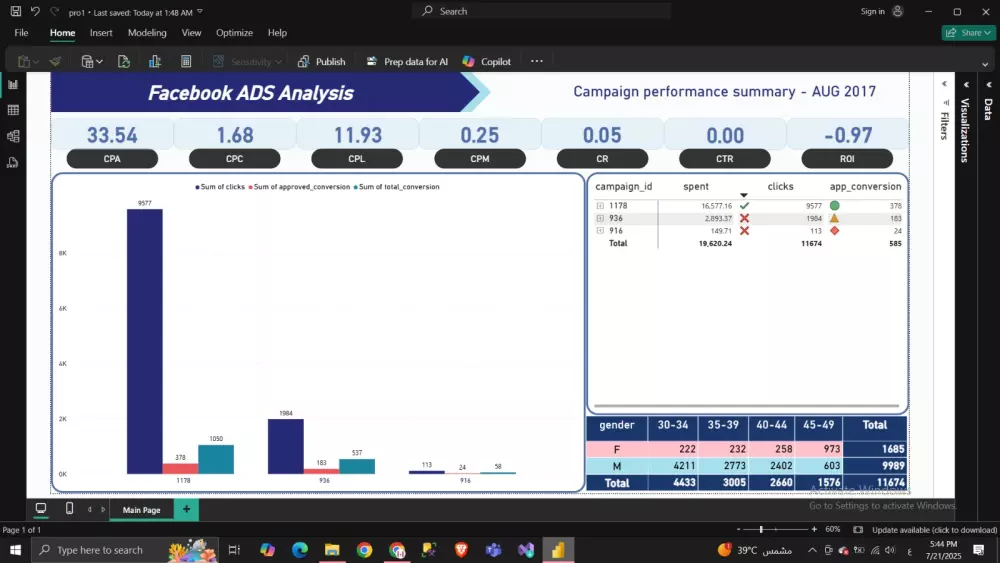Viewport: 1000px width, 563px height.
Task: Expand the Visualizations pane
Action: pos(966,84)
